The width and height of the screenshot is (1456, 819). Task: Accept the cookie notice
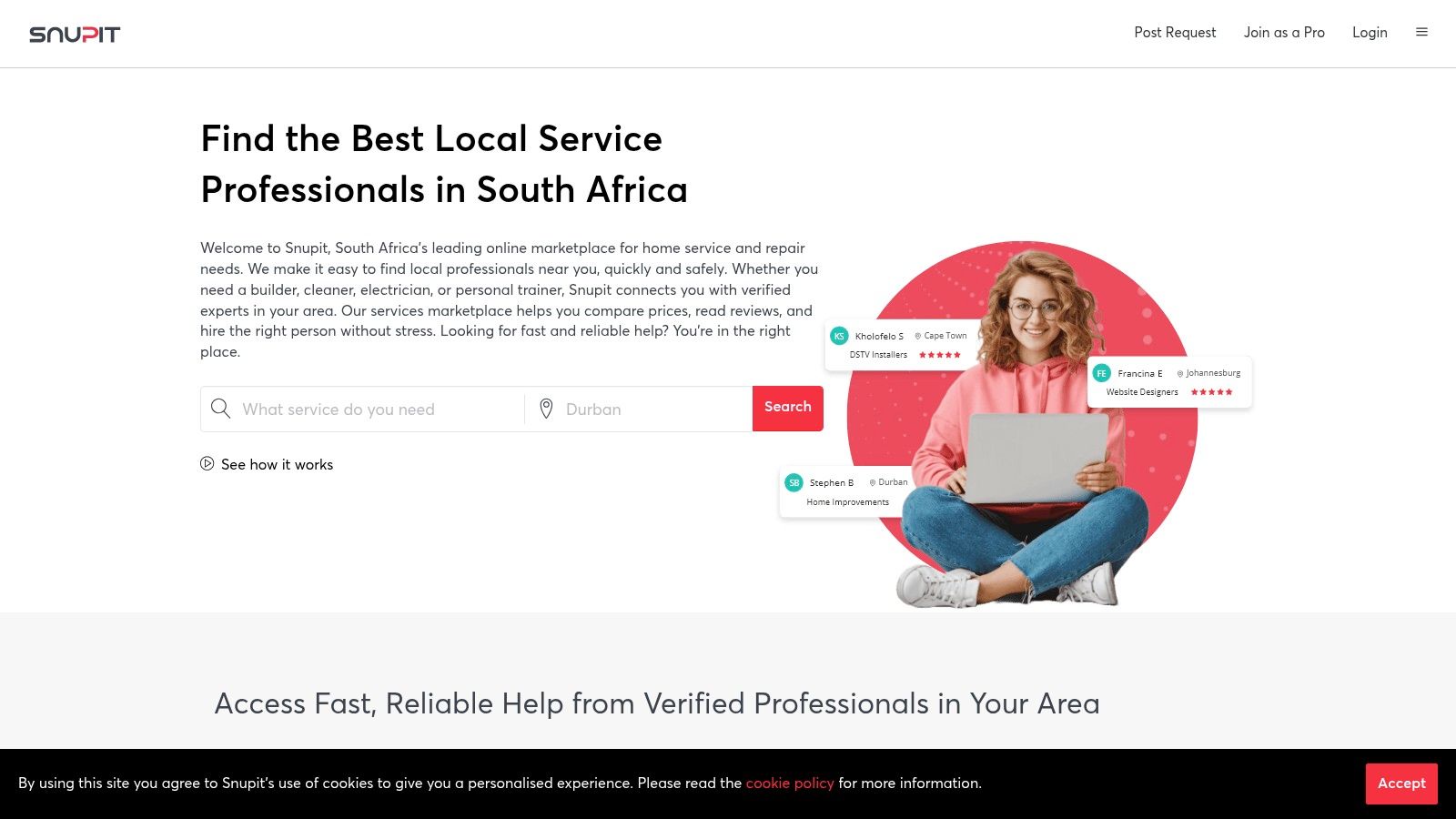tap(1400, 784)
